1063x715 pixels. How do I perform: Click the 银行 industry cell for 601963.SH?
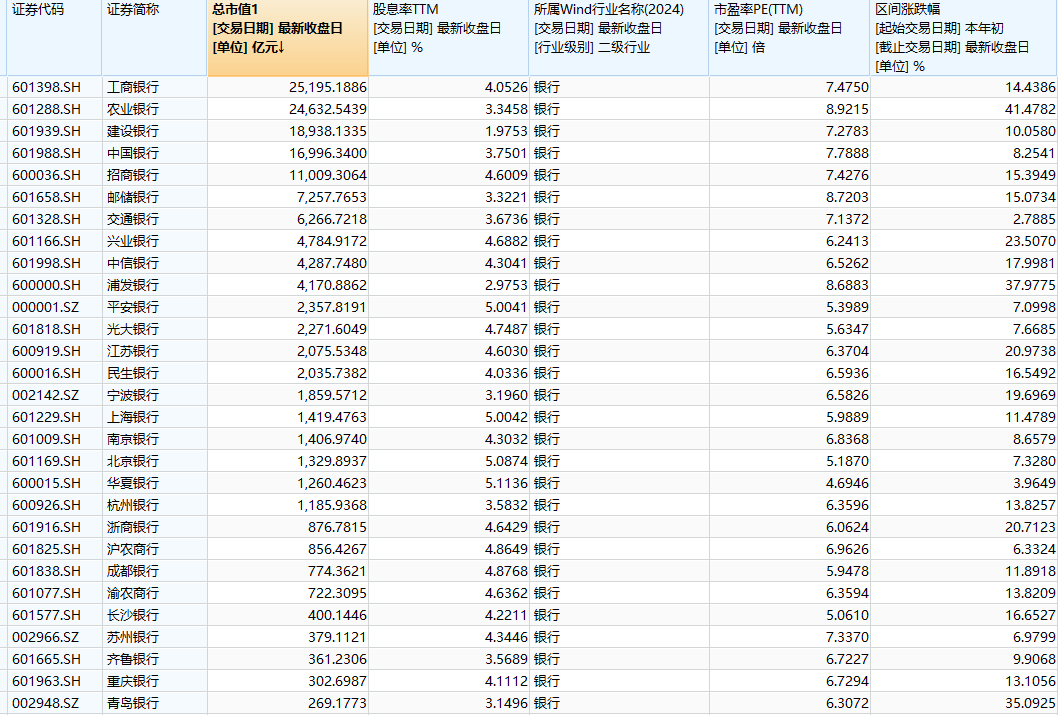point(547,682)
